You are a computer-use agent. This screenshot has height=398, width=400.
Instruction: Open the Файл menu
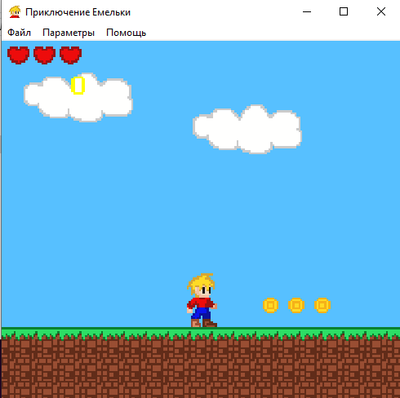click(19, 33)
